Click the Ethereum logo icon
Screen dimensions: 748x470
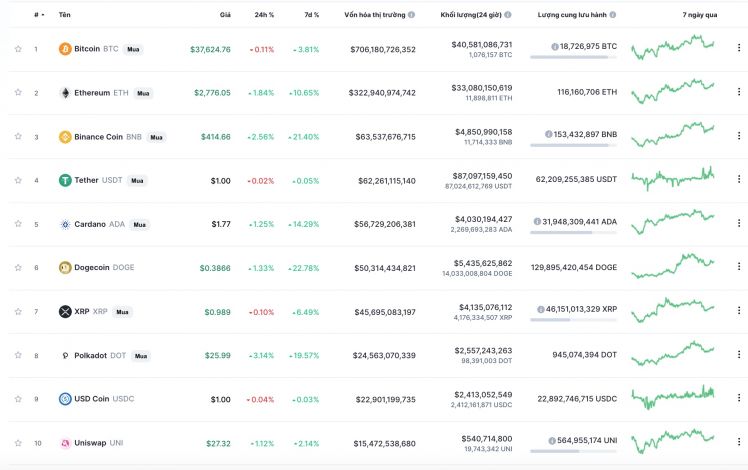tap(65, 93)
